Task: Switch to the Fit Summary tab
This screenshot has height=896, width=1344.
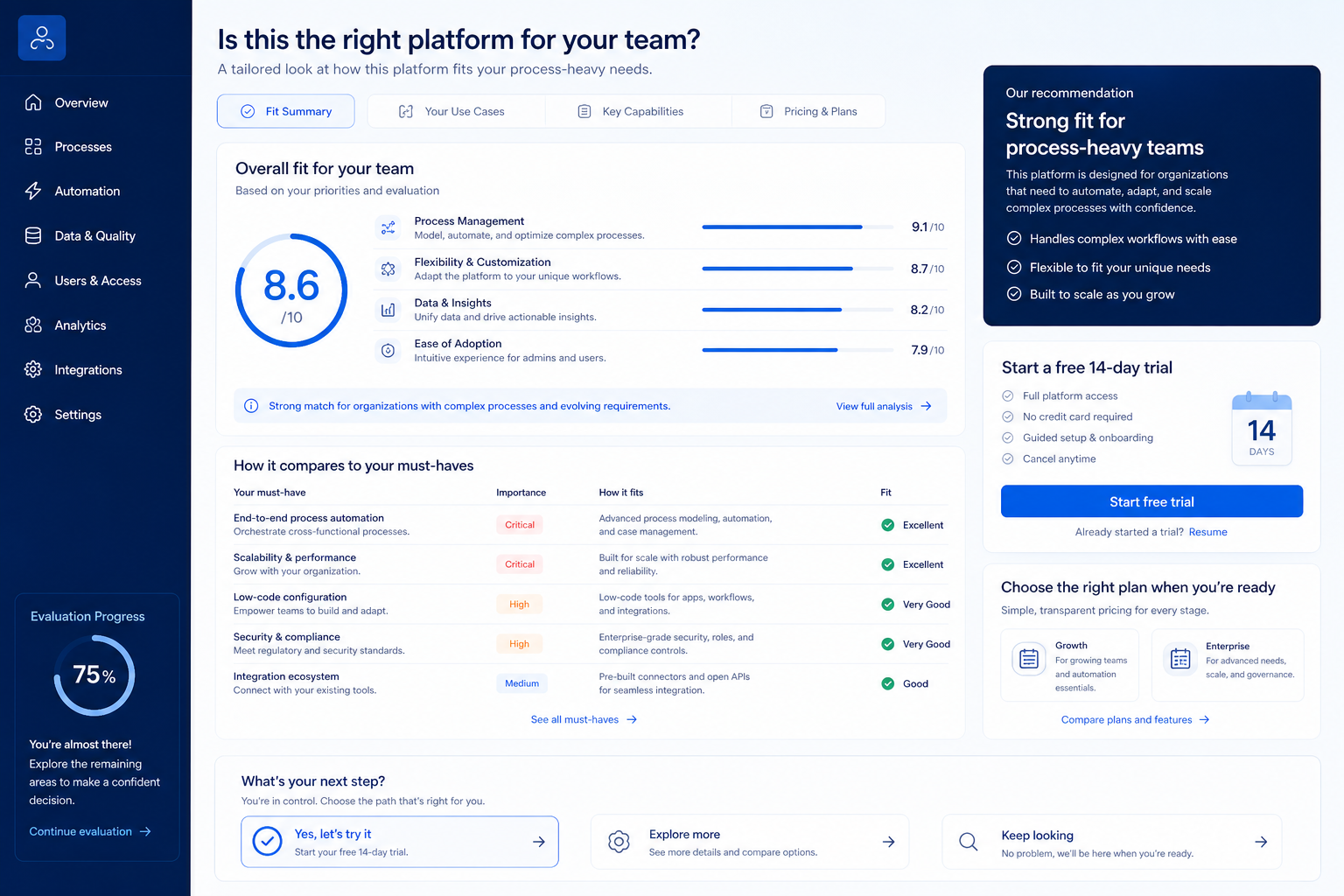Action: click(x=285, y=111)
